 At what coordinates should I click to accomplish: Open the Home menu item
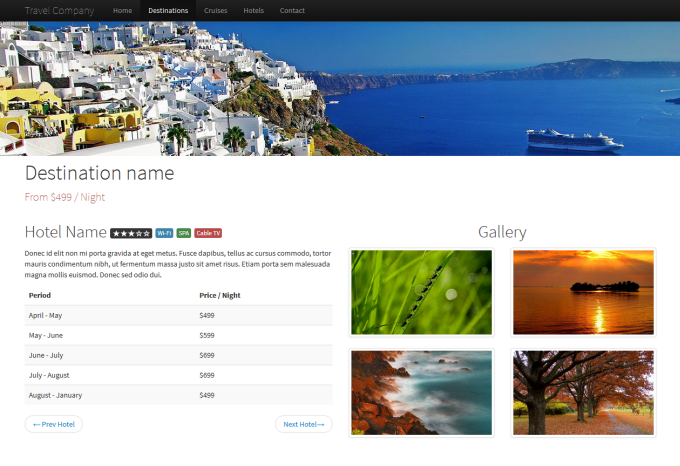tap(122, 10)
